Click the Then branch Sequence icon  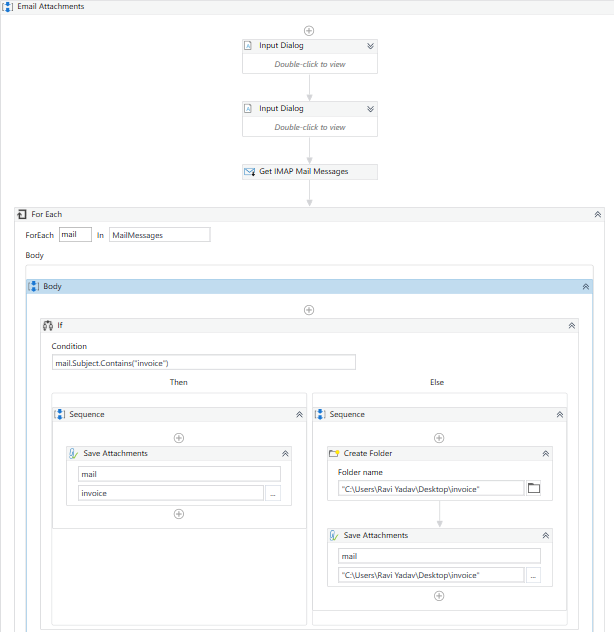tap(60, 414)
